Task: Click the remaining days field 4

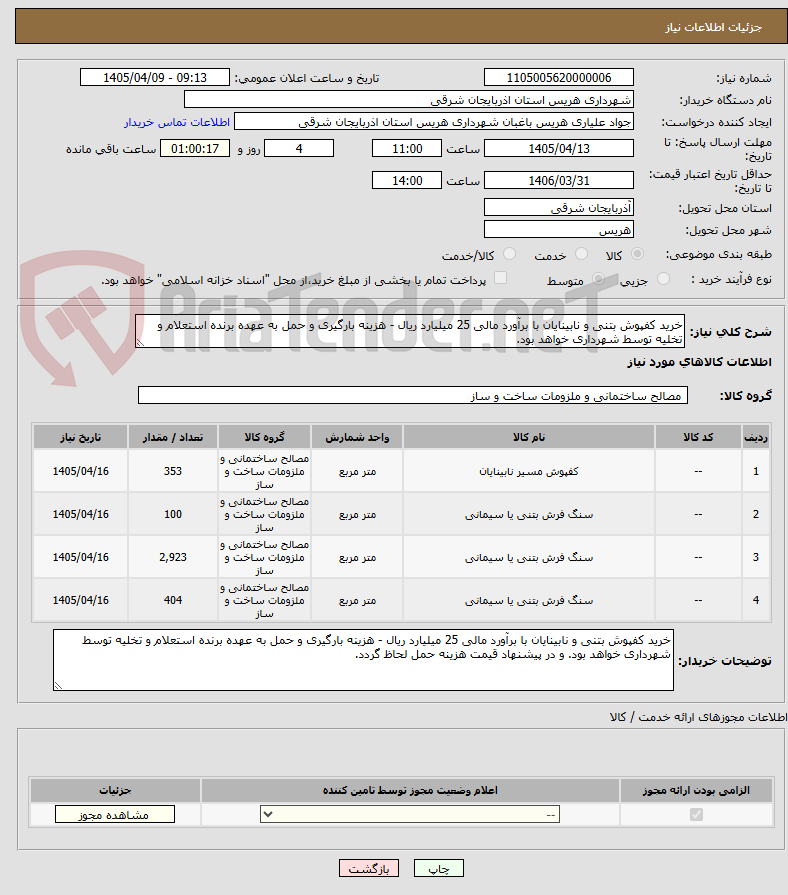Action: [298, 148]
